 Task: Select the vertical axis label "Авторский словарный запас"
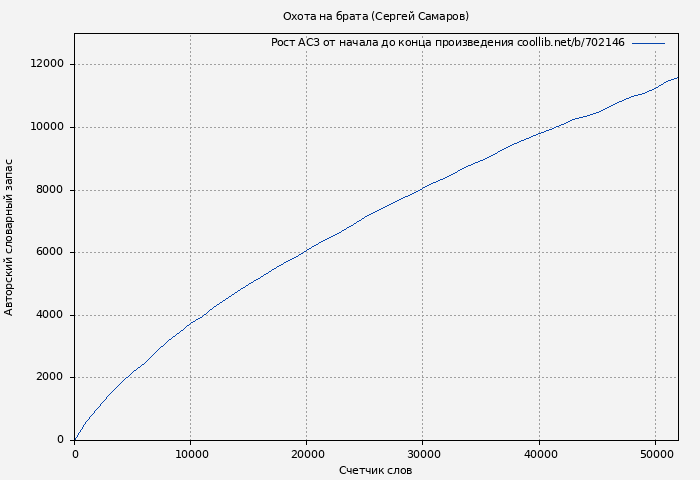pos(10,236)
